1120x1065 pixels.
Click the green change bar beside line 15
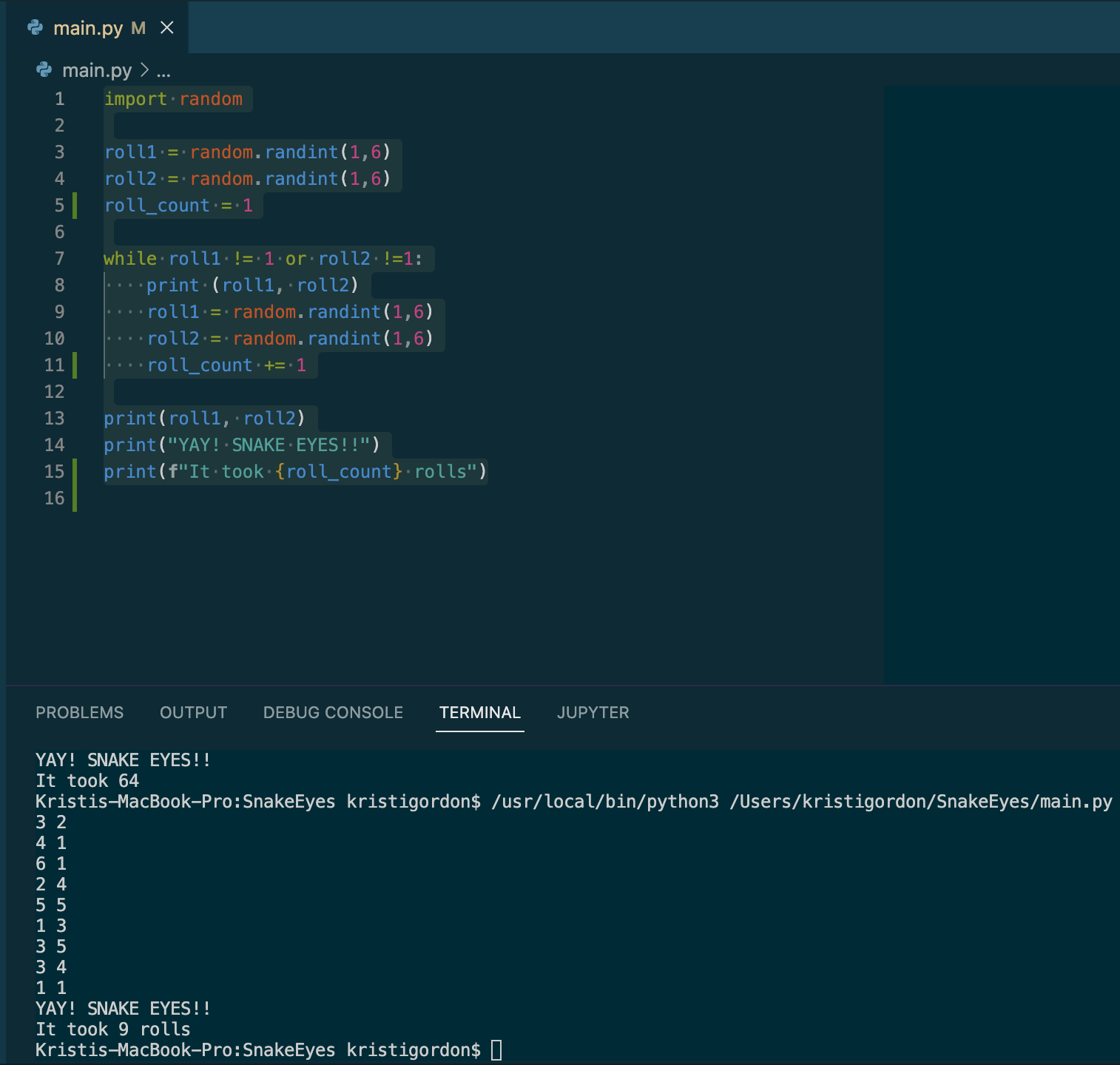click(x=75, y=471)
